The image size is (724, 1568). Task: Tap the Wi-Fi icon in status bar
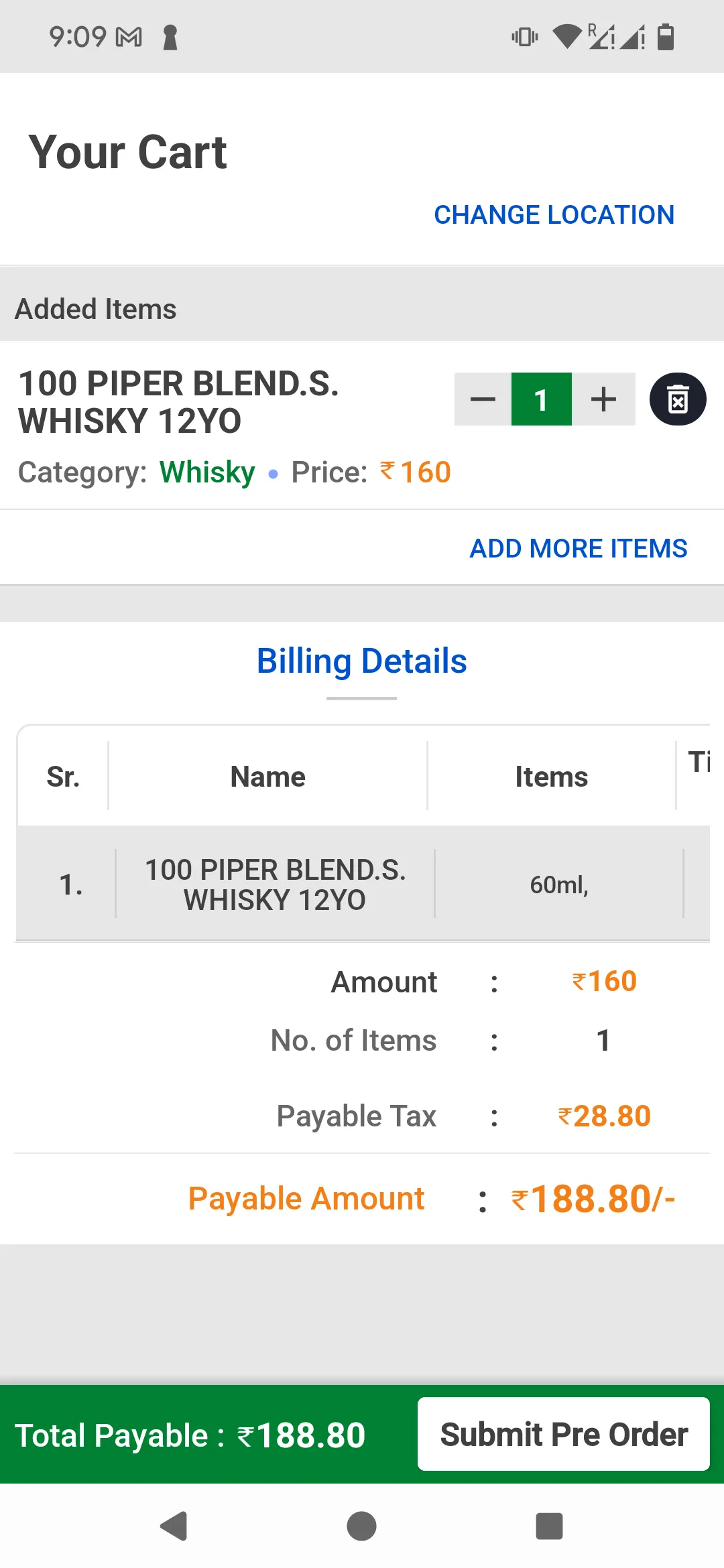[567, 38]
